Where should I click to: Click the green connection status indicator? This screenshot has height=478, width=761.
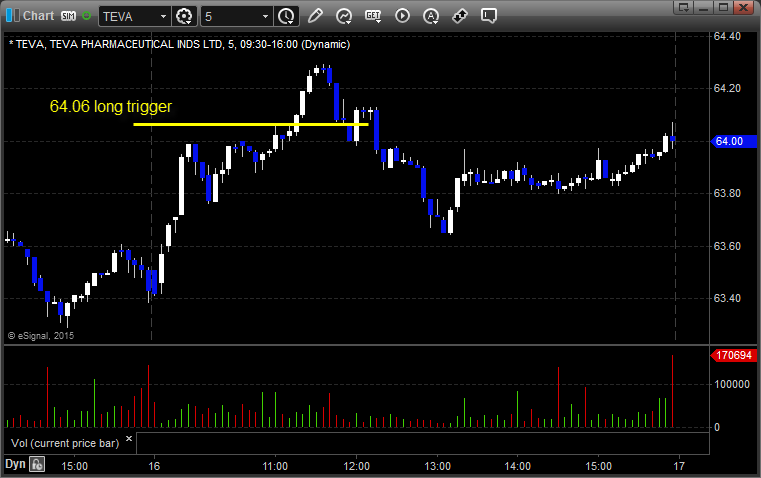(86, 16)
